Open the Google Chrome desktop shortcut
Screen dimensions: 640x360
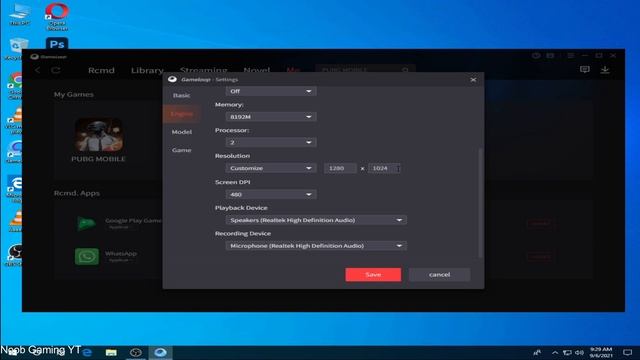click(x=15, y=86)
